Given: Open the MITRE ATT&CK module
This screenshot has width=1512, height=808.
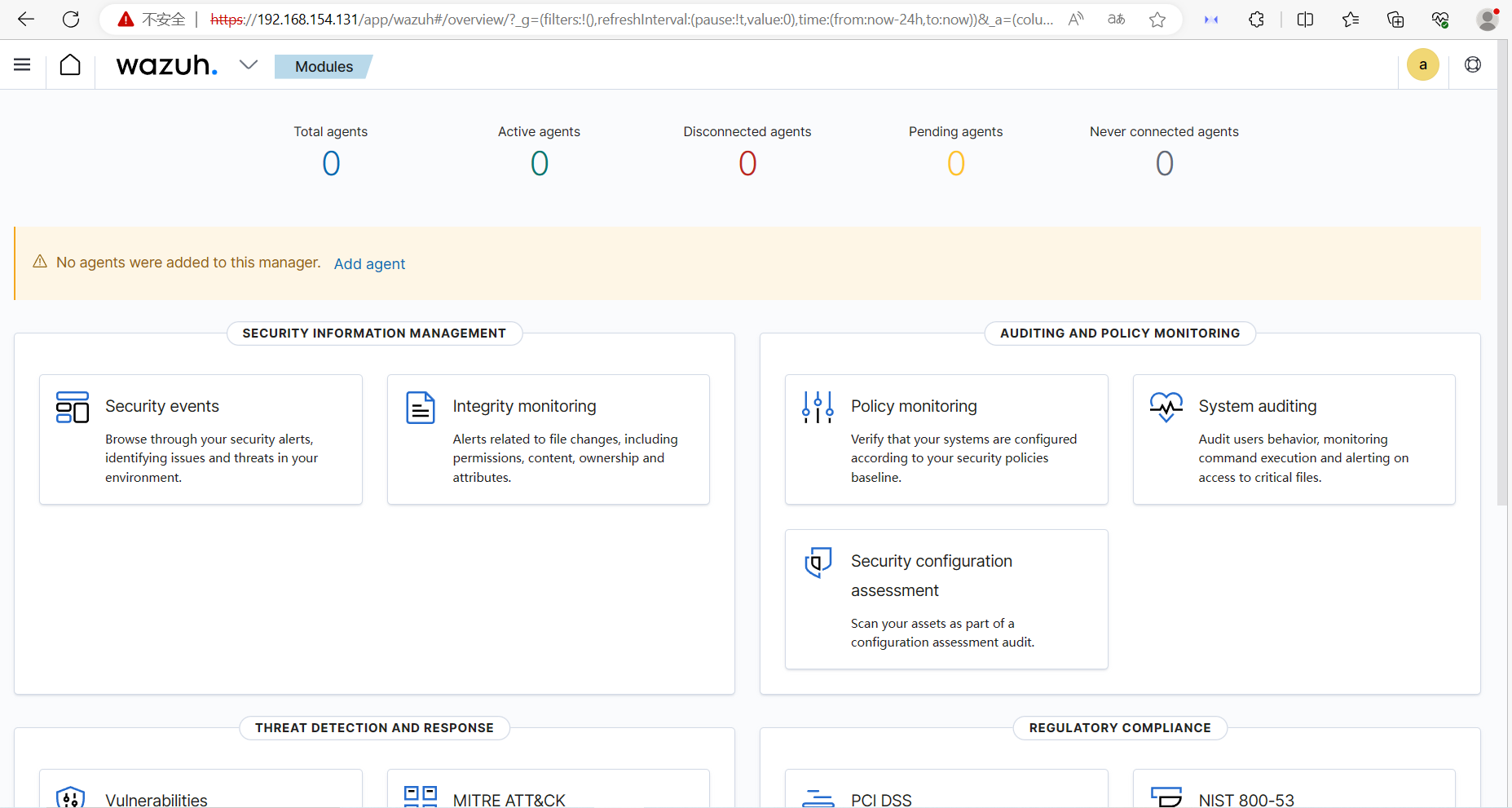Looking at the screenshot, I should pos(549,788).
